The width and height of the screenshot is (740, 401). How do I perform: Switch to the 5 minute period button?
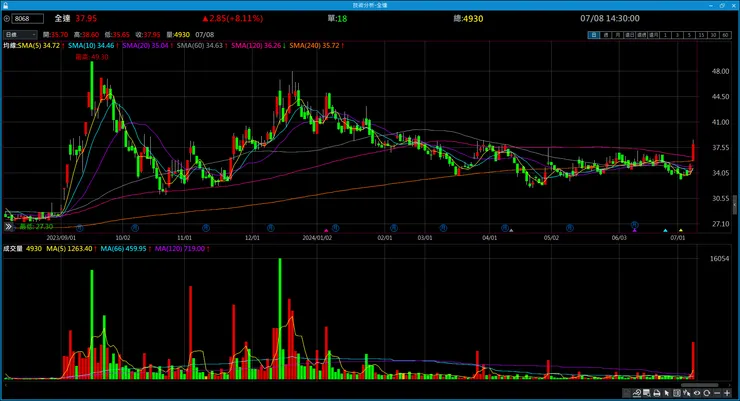(689, 35)
